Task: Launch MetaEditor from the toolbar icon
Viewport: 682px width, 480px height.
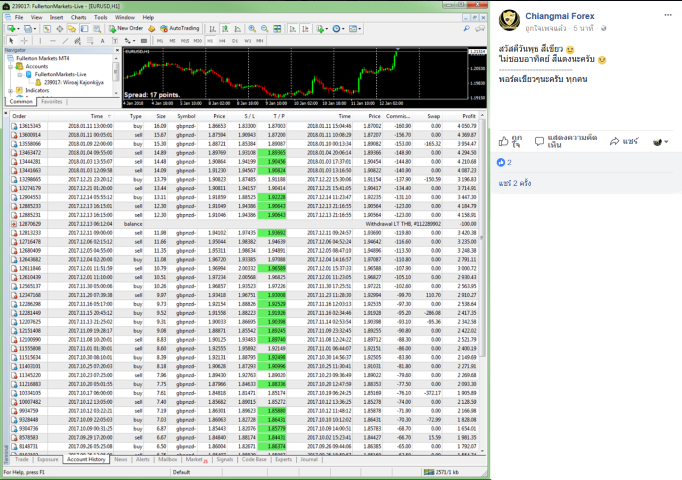Action: [x=152, y=29]
